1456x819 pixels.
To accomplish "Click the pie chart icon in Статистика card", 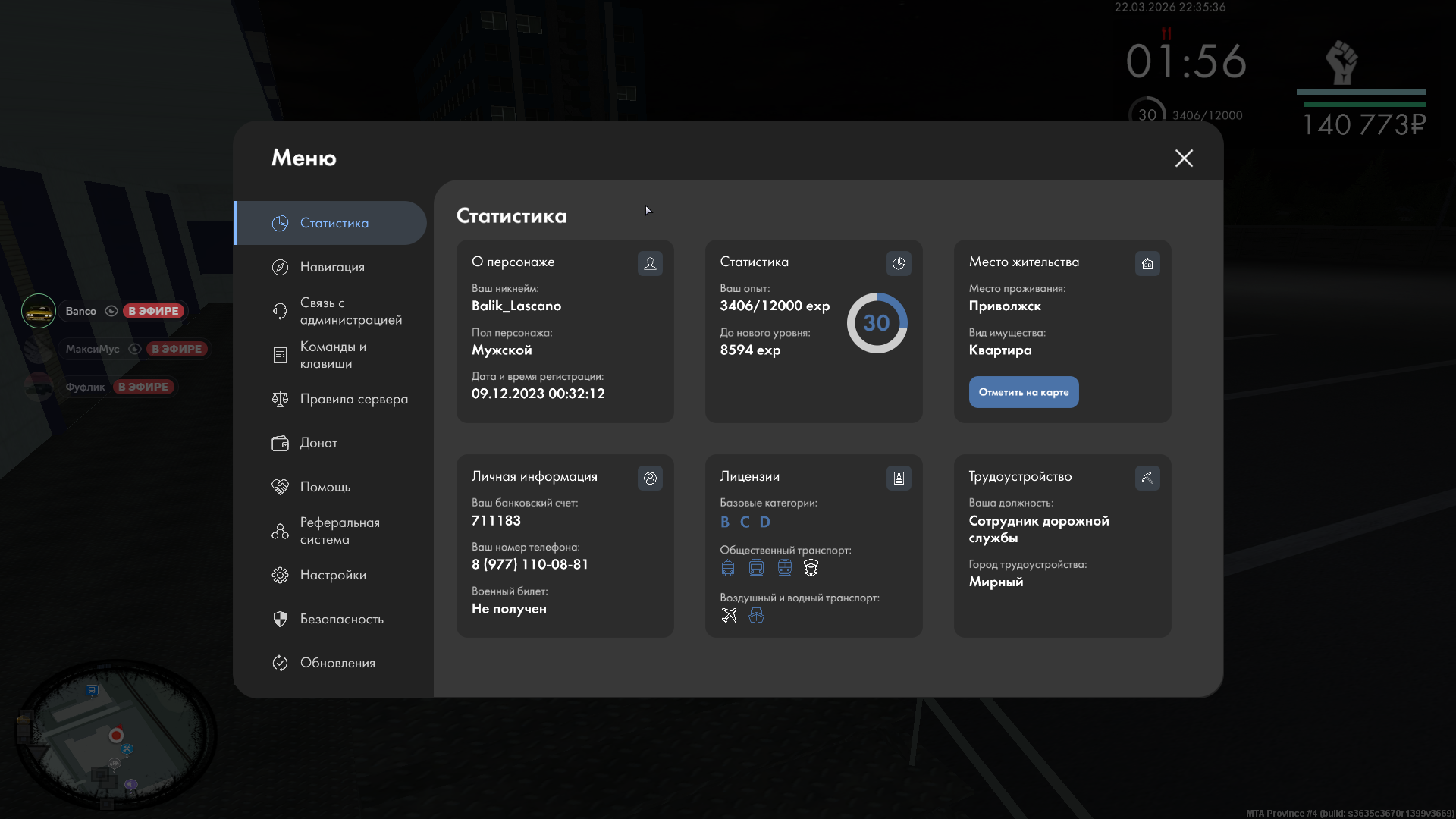I will tap(899, 263).
